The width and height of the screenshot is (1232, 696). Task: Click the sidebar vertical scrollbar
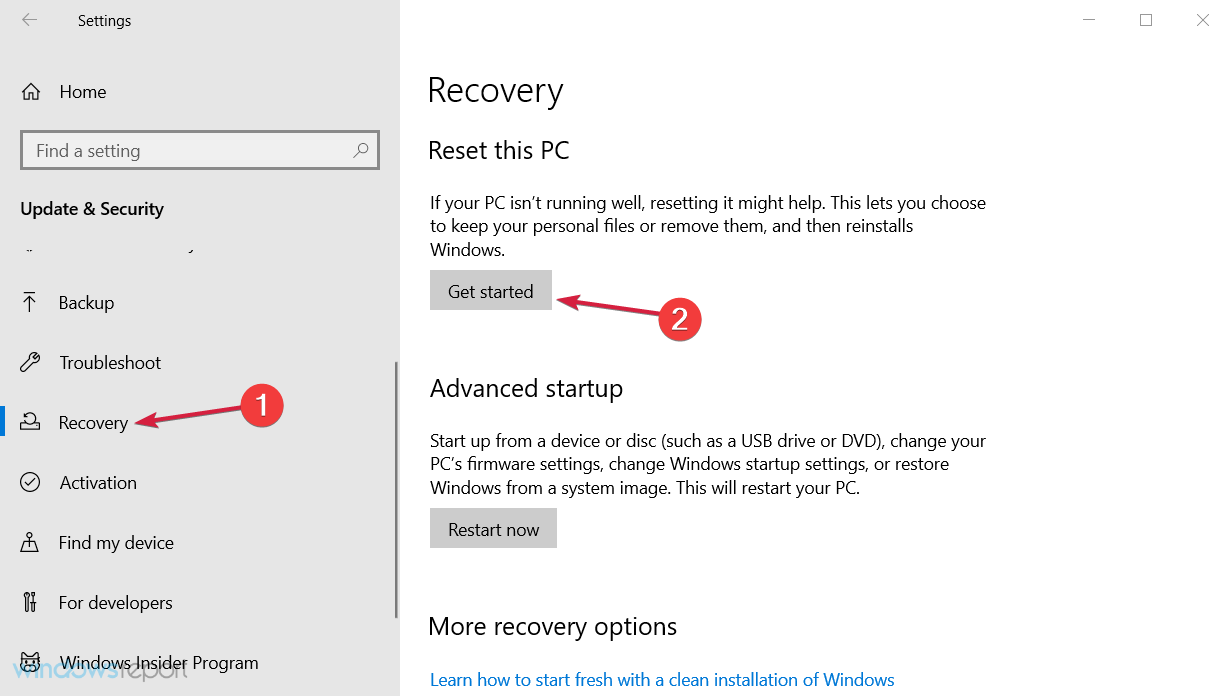click(397, 490)
